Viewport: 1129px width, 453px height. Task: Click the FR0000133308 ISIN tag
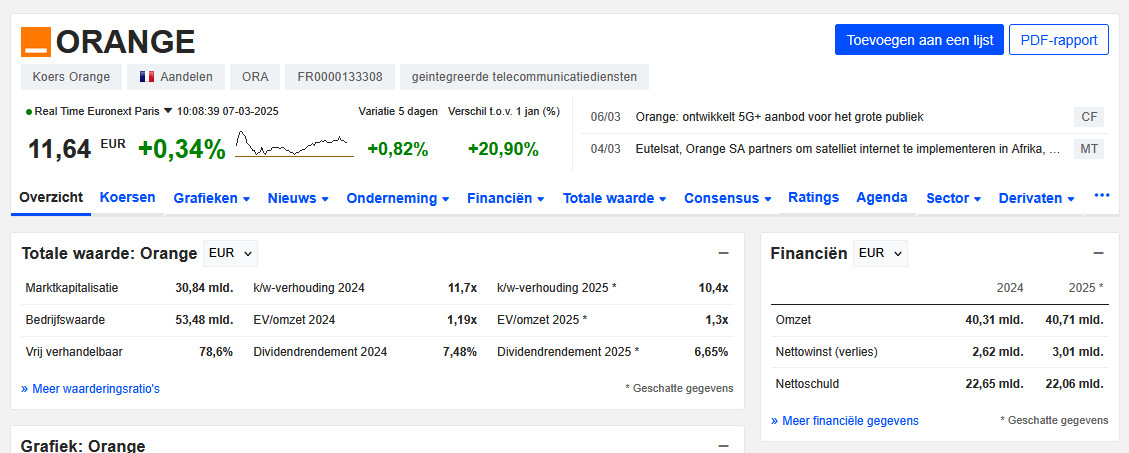tap(340, 77)
